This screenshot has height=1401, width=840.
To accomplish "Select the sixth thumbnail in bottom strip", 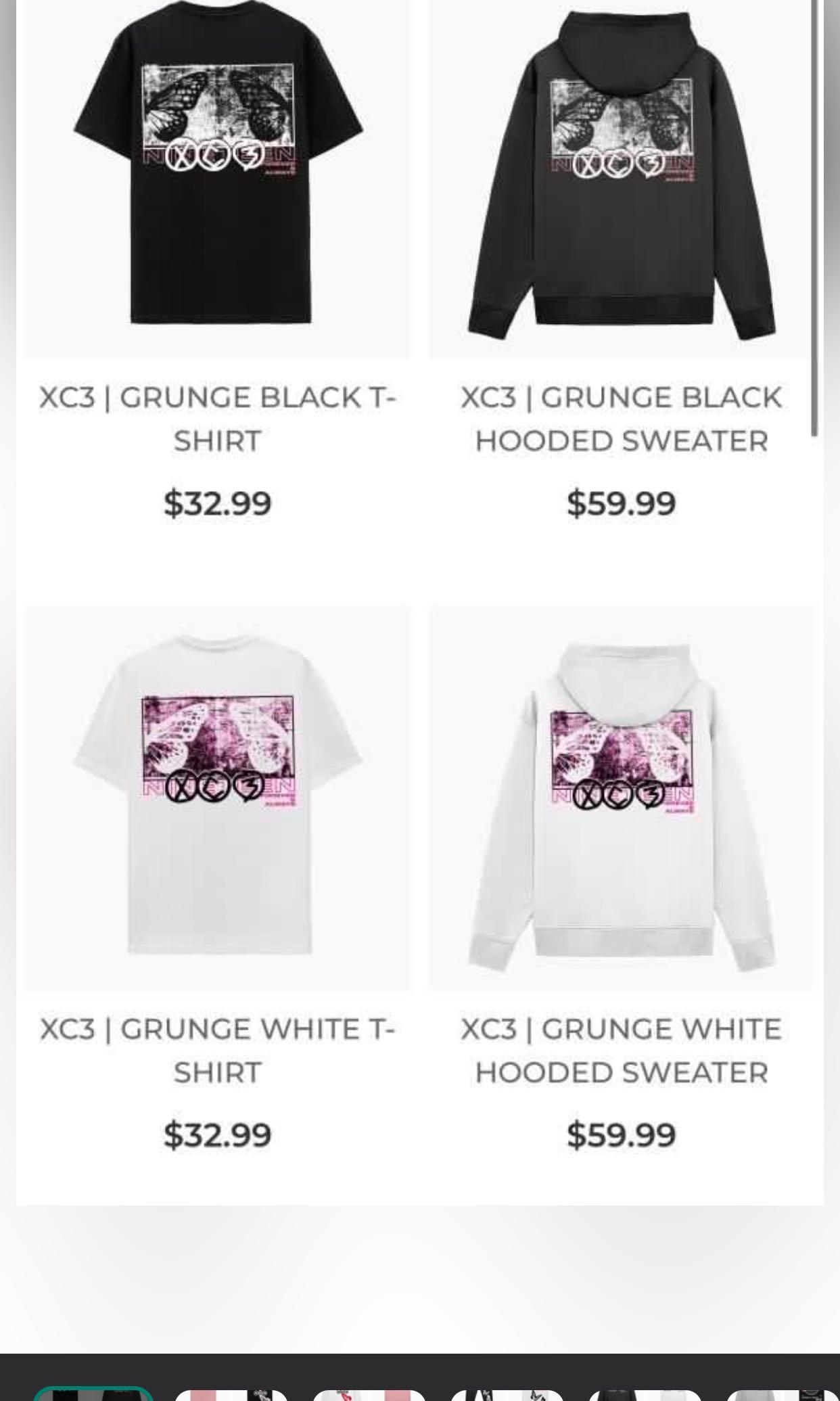I will [783, 1394].
